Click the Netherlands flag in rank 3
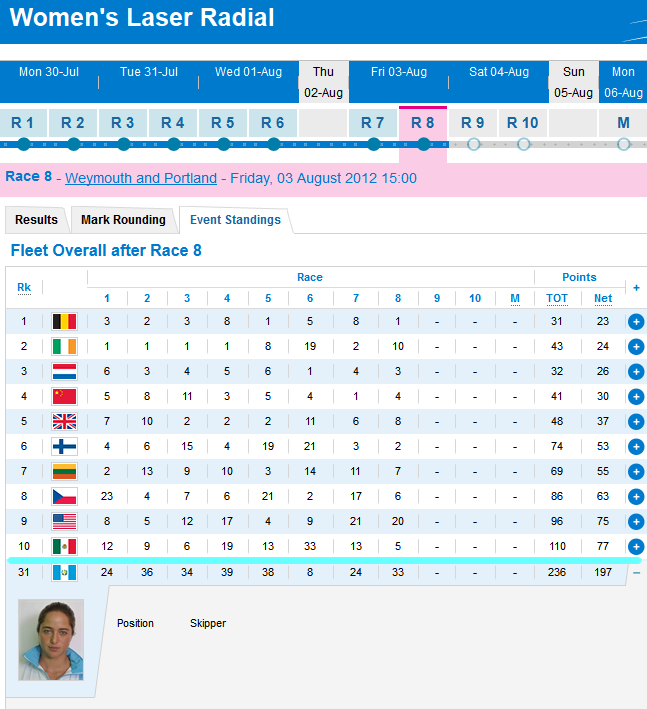Viewport: 647px width, 709px height. coord(65,371)
